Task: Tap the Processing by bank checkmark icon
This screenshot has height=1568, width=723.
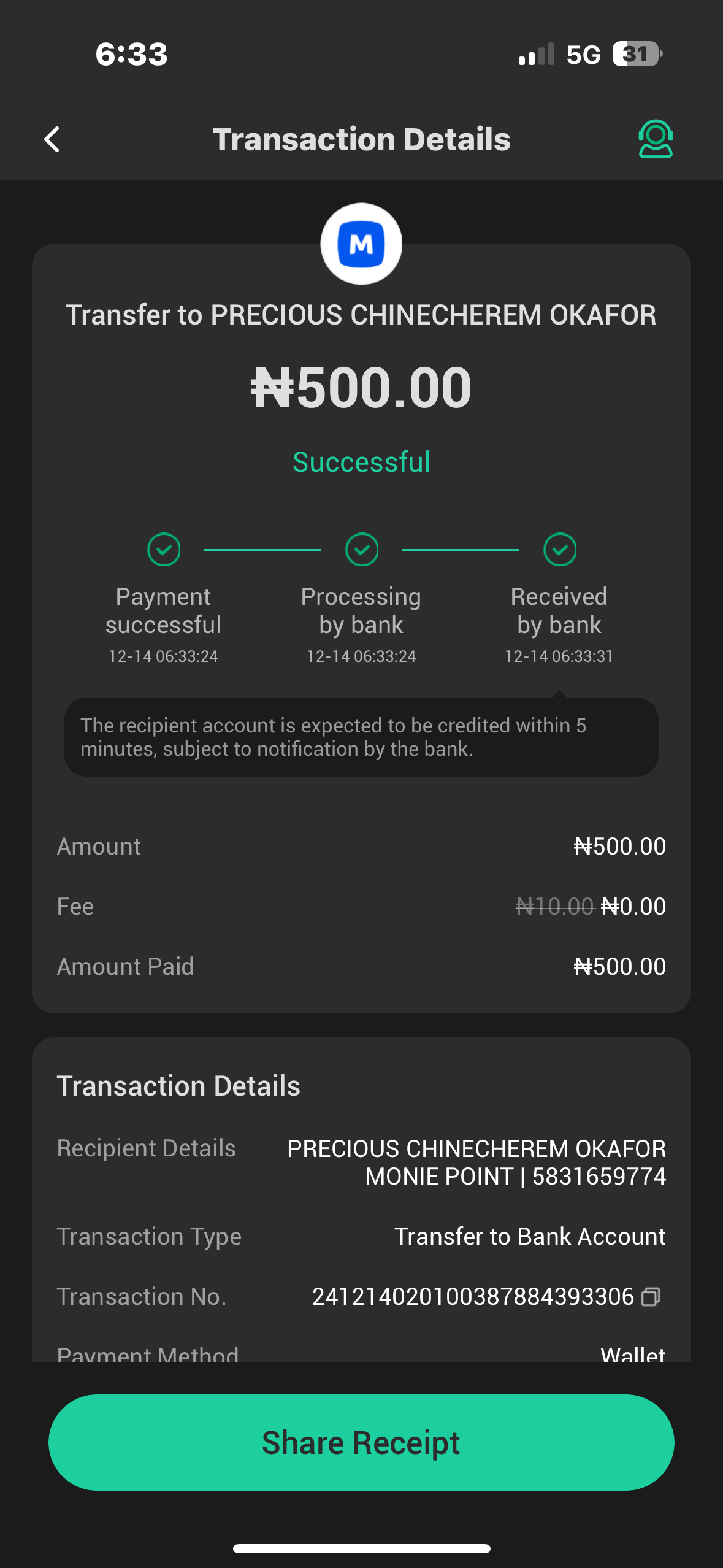Action: pos(362,549)
